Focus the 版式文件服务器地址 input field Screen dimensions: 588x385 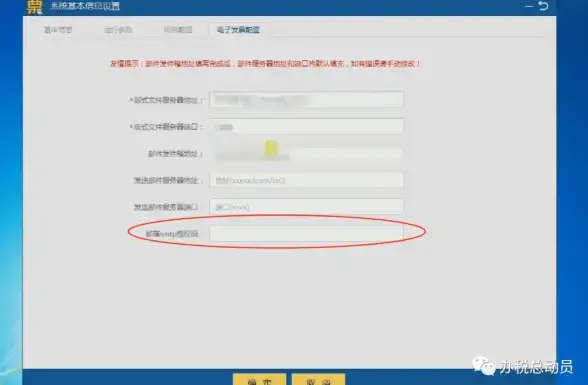[306, 99]
